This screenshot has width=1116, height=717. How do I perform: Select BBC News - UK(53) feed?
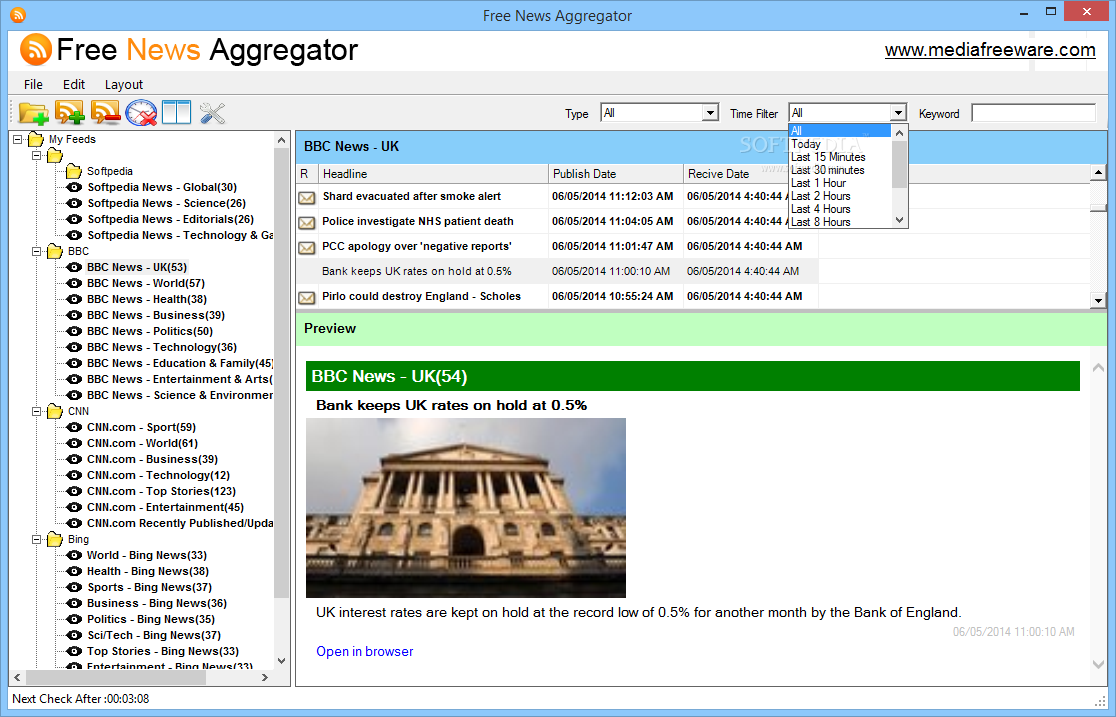tap(137, 267)
